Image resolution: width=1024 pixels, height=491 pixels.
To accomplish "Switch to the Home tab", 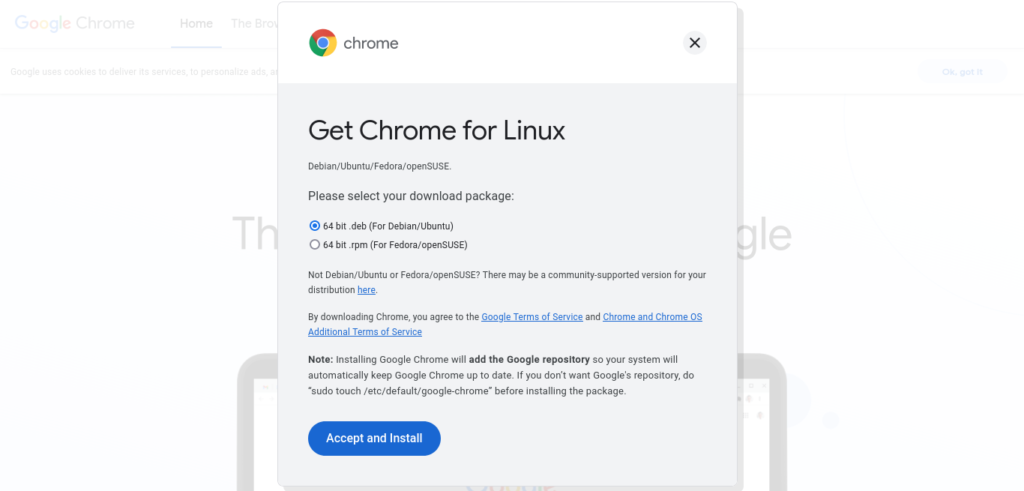I will tap(197, 24).
